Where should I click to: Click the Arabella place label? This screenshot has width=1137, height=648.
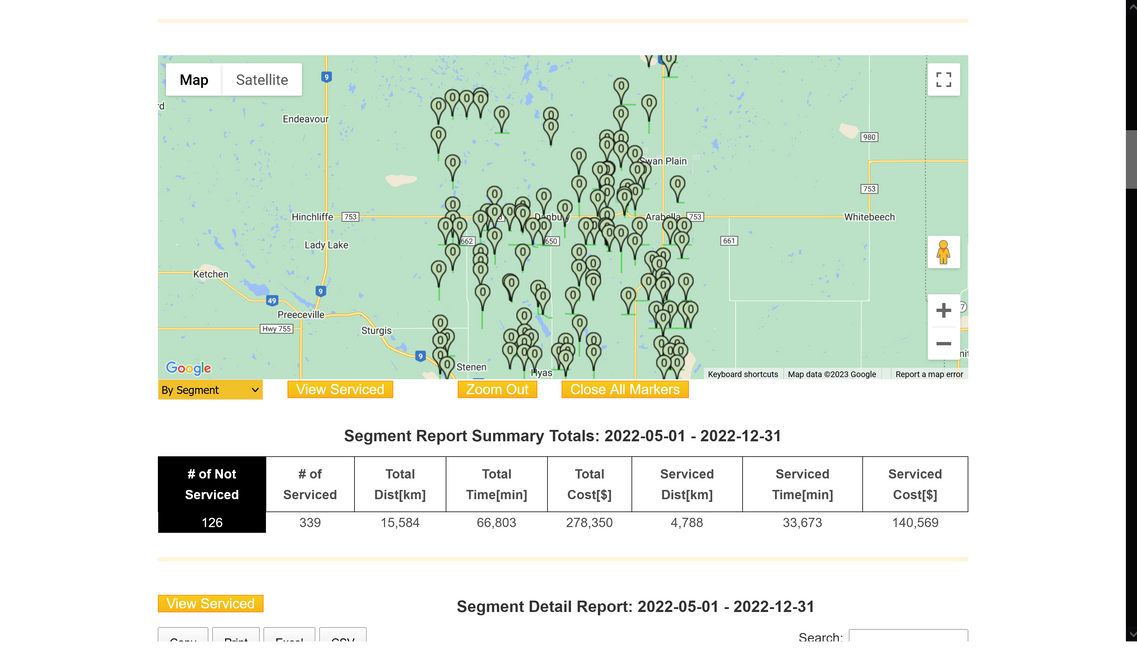pos(663,217)
